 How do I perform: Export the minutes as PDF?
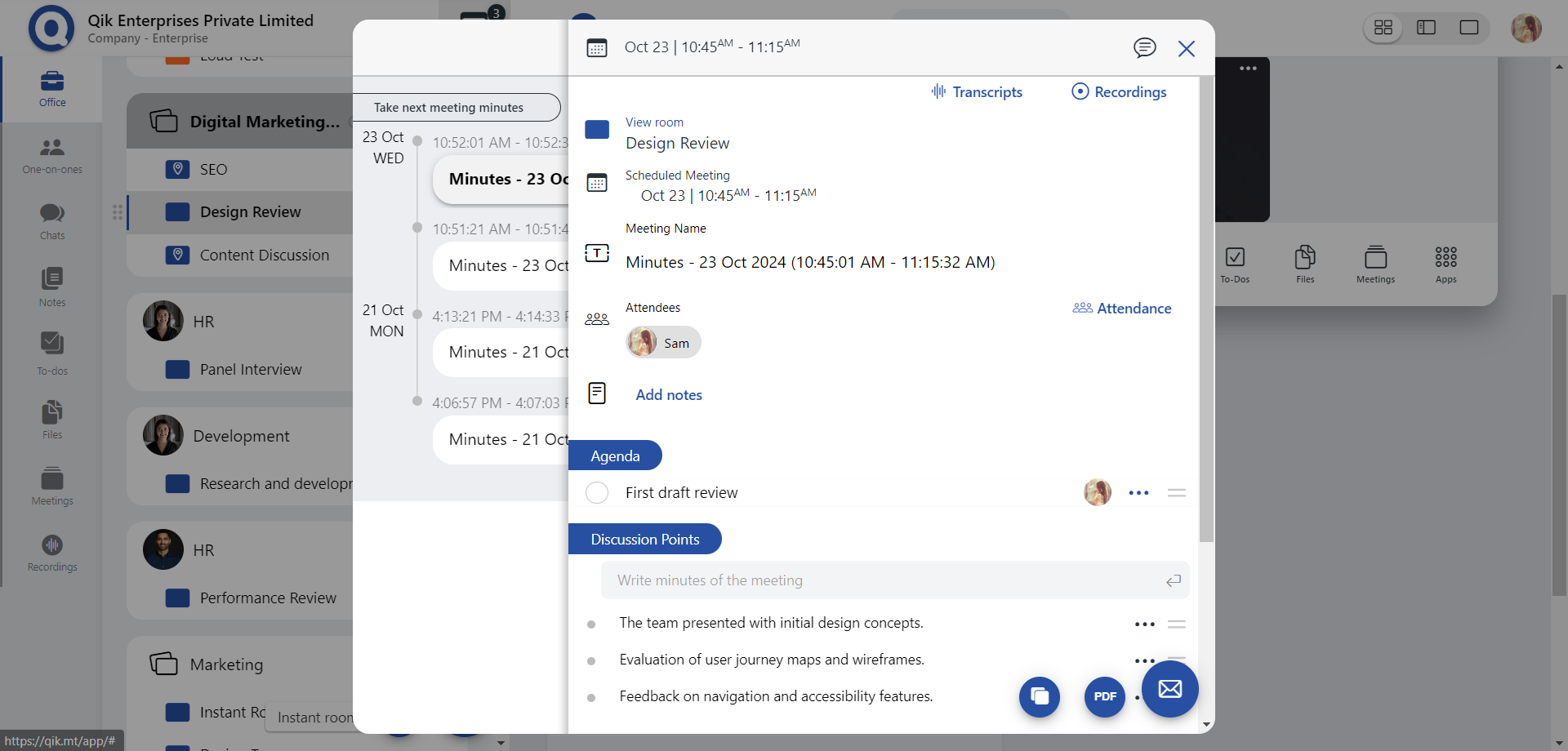(1105, 696)
